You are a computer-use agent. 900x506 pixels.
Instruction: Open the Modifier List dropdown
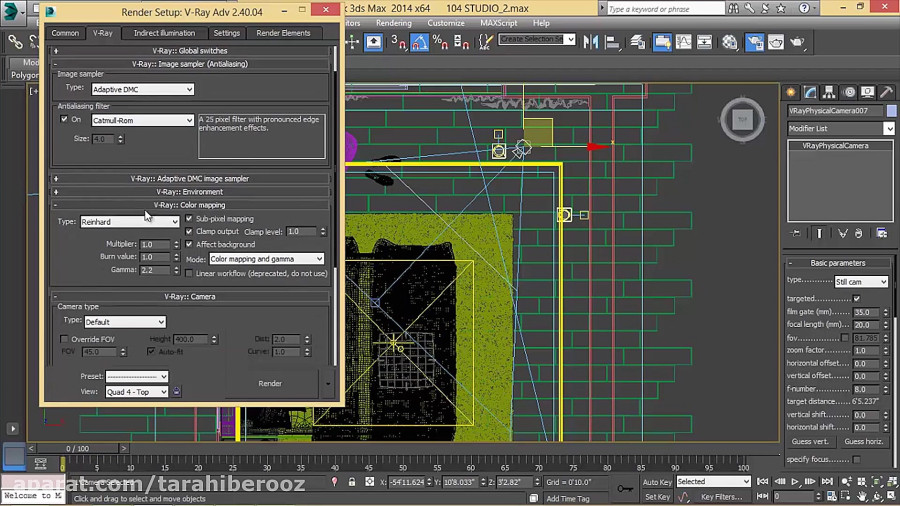pos(841,129)
